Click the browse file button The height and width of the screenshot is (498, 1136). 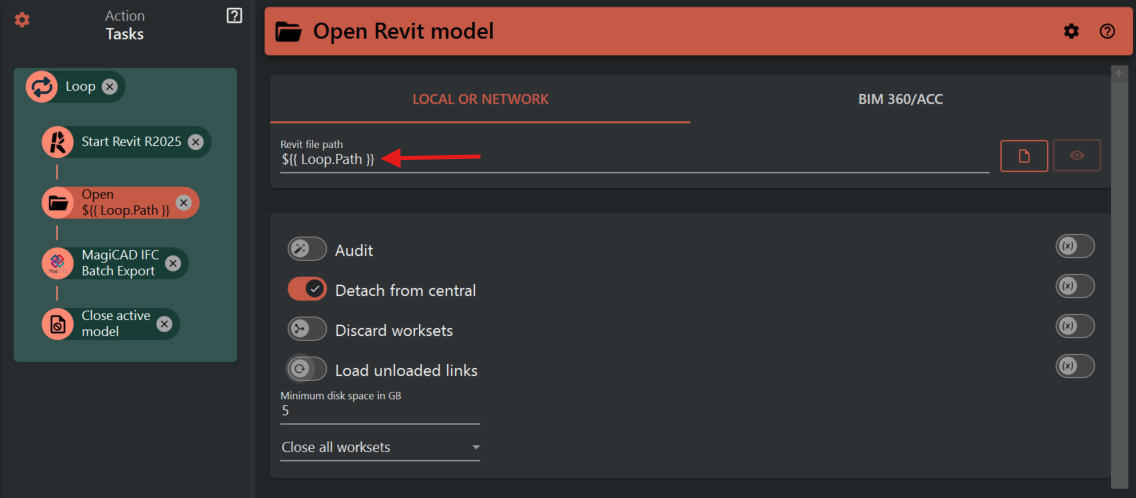[x=1024, y=156]
